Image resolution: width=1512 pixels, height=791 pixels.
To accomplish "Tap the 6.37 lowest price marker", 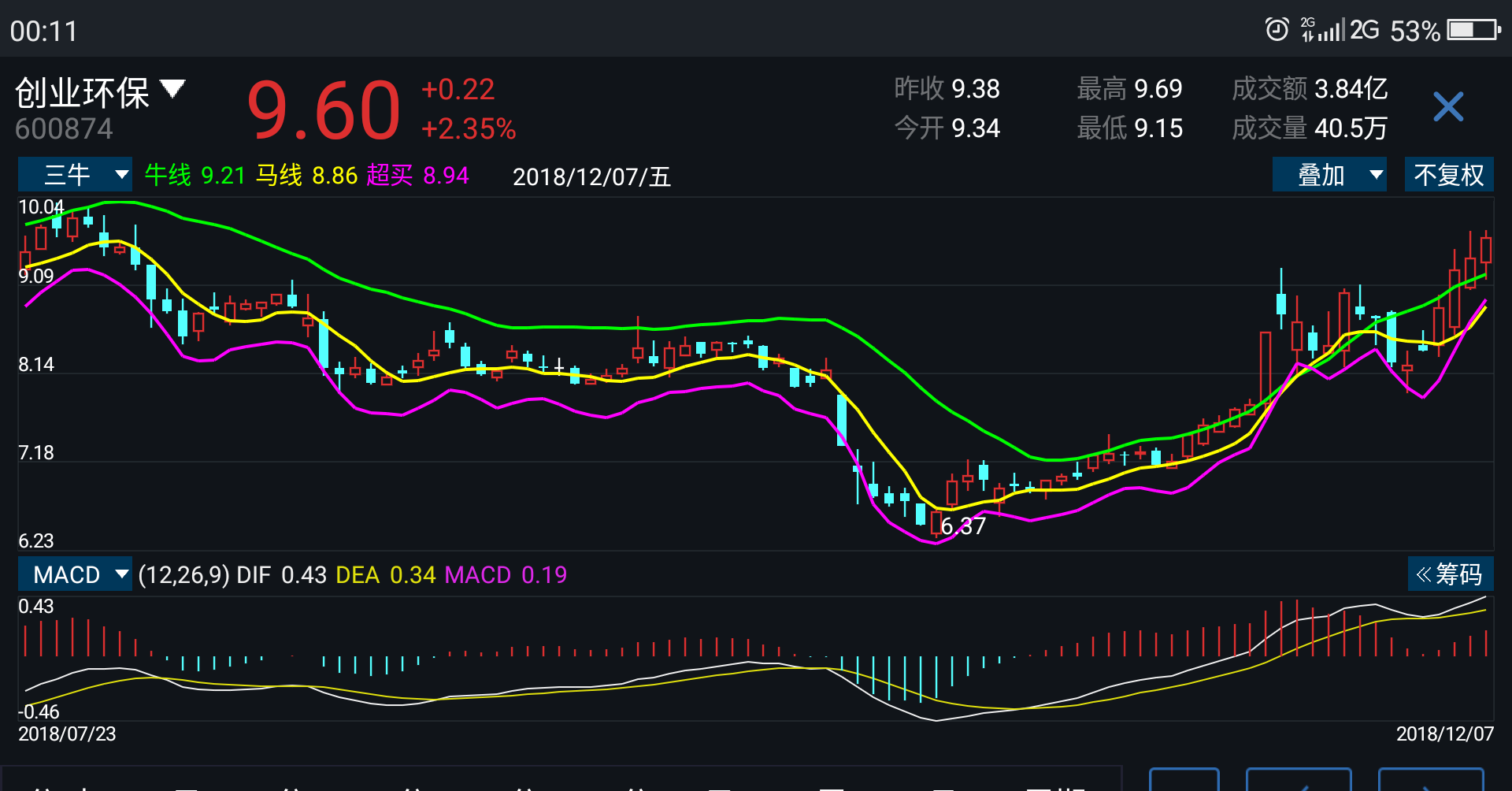I will coord(963,525).
